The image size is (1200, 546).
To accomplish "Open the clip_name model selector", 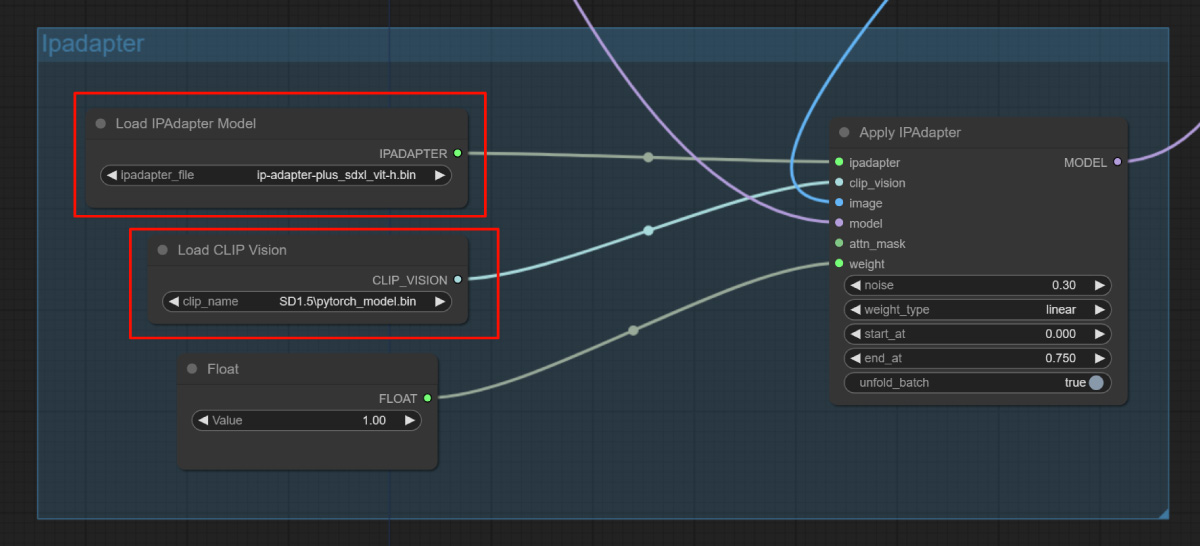I will pyautogui.click(x=306, y=301).
